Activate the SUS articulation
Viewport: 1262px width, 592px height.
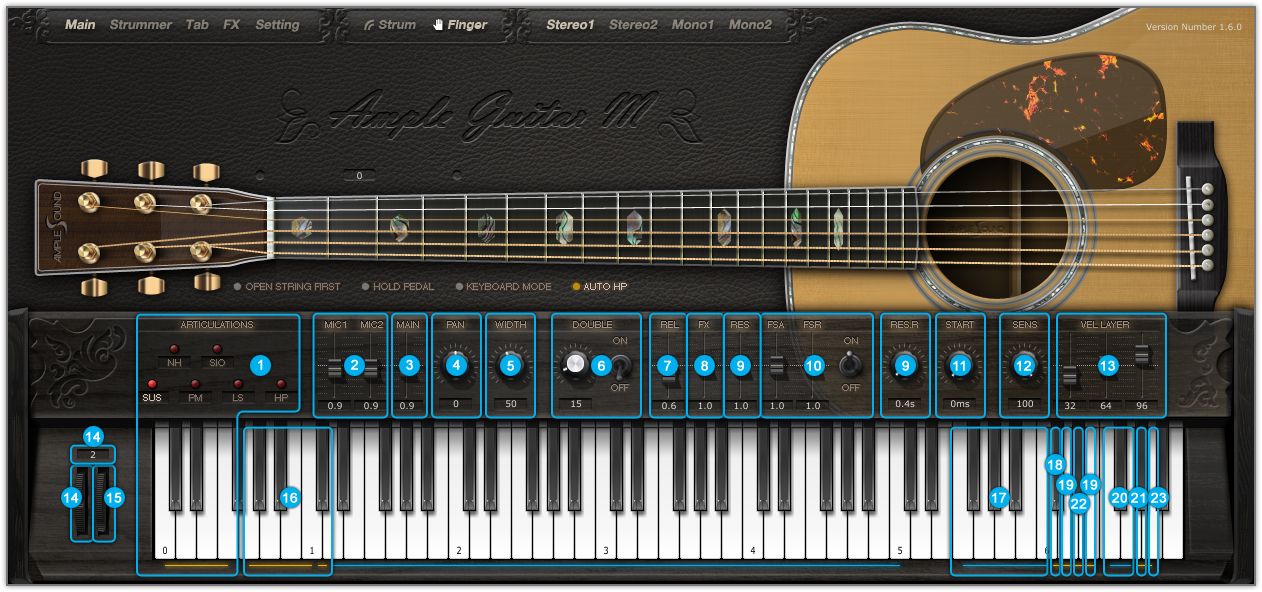(x=152, y=391)
